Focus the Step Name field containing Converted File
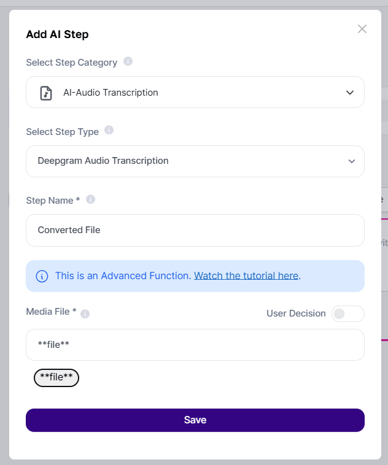Screen dimensions: 388x465 coord(195,230)
